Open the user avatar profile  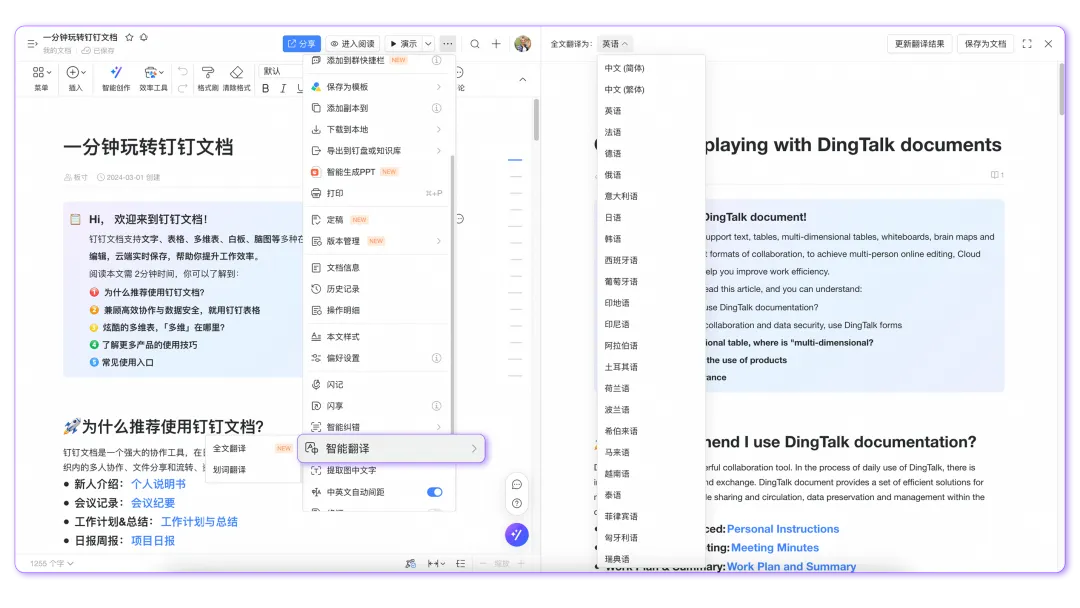pyautogui.click(x=523, y=43)
